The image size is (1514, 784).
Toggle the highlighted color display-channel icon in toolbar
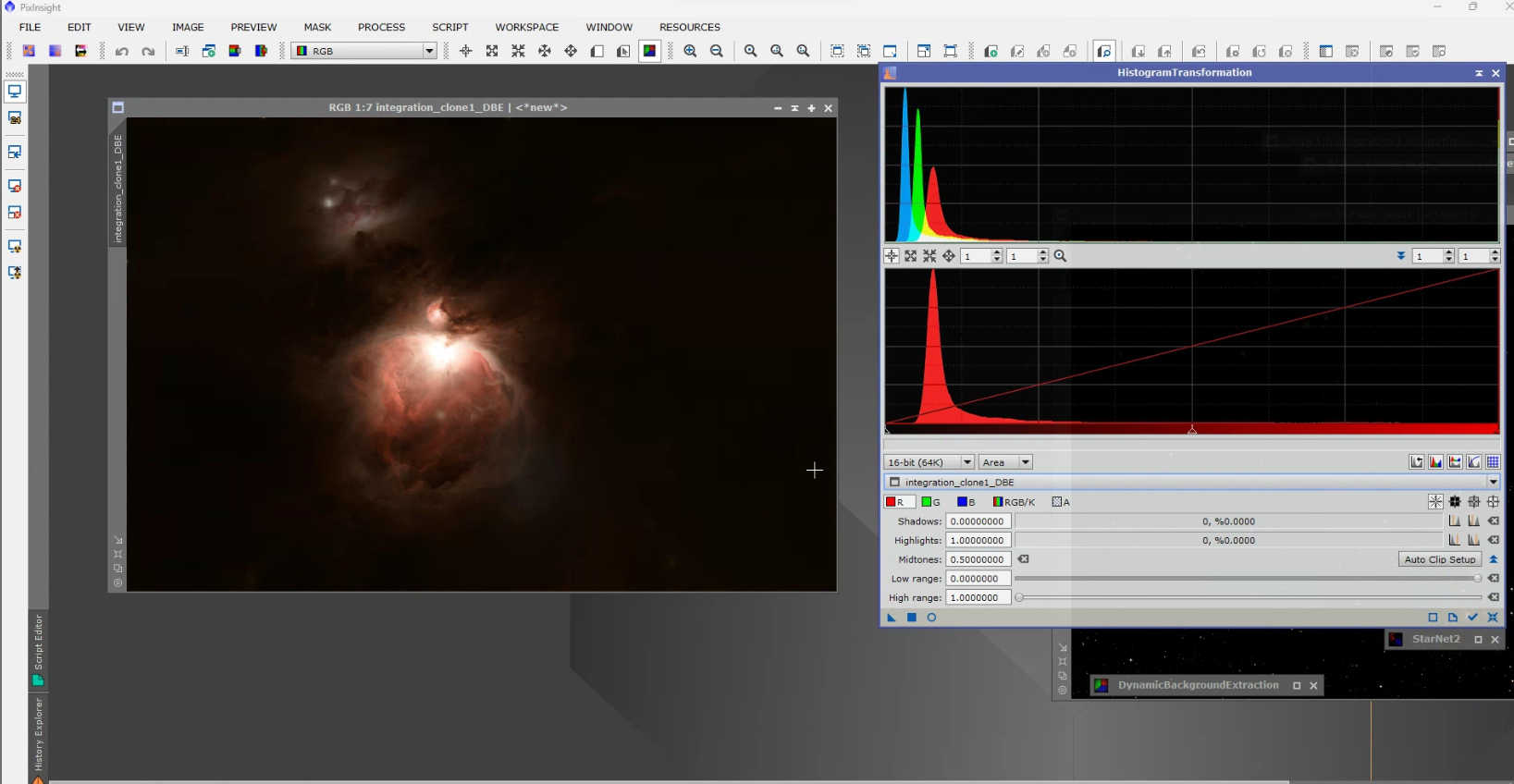(650, 51)
